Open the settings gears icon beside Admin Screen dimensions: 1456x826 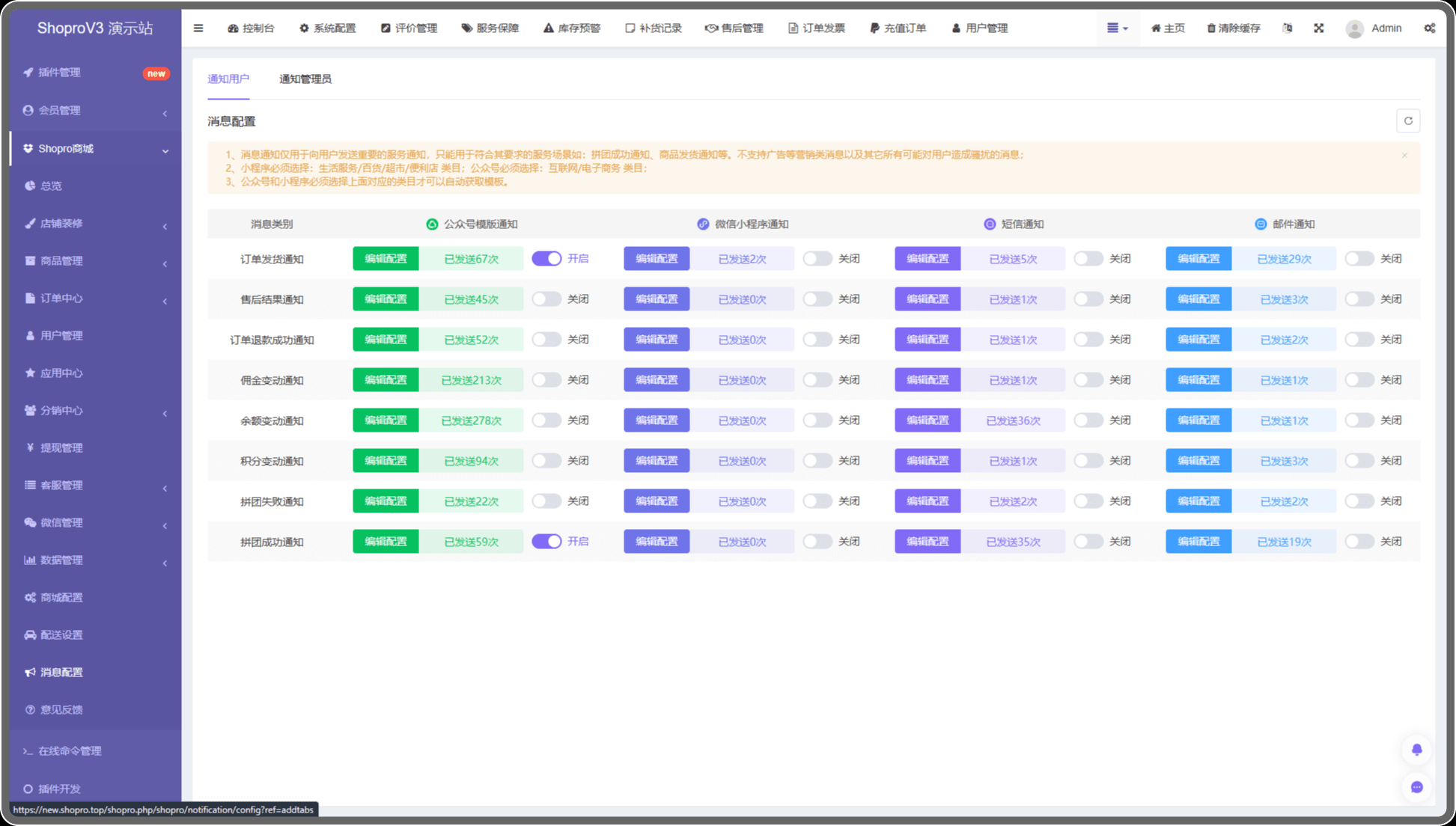(x=1429, y=28)
